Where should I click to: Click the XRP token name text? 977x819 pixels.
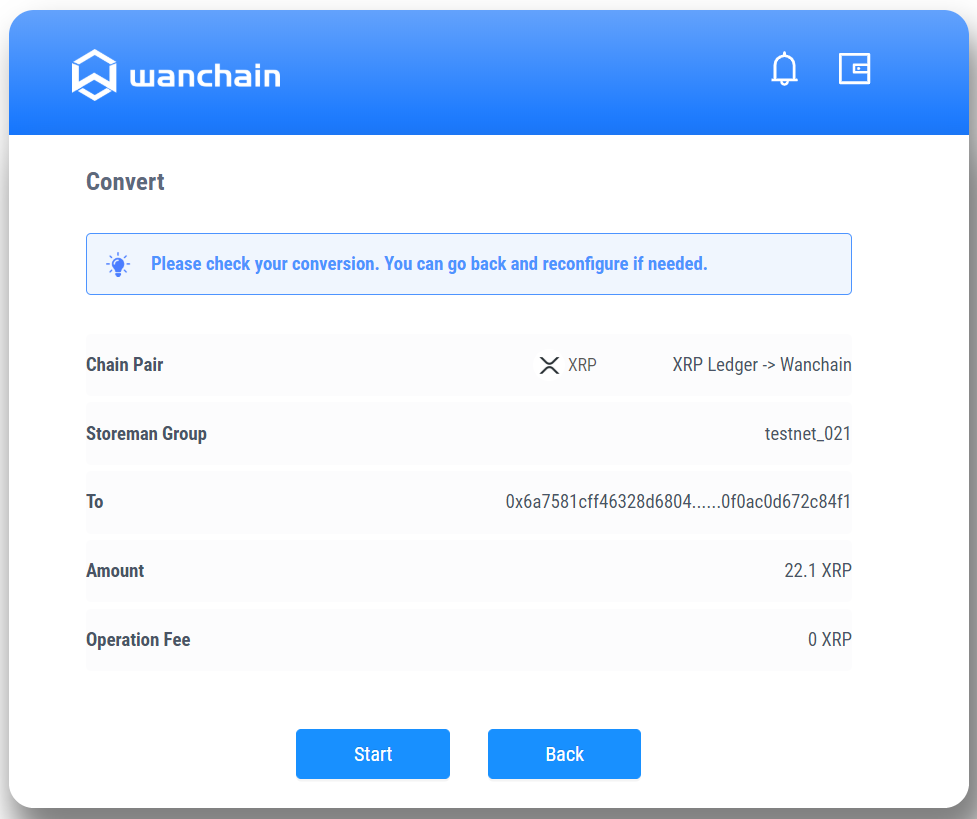582,365
